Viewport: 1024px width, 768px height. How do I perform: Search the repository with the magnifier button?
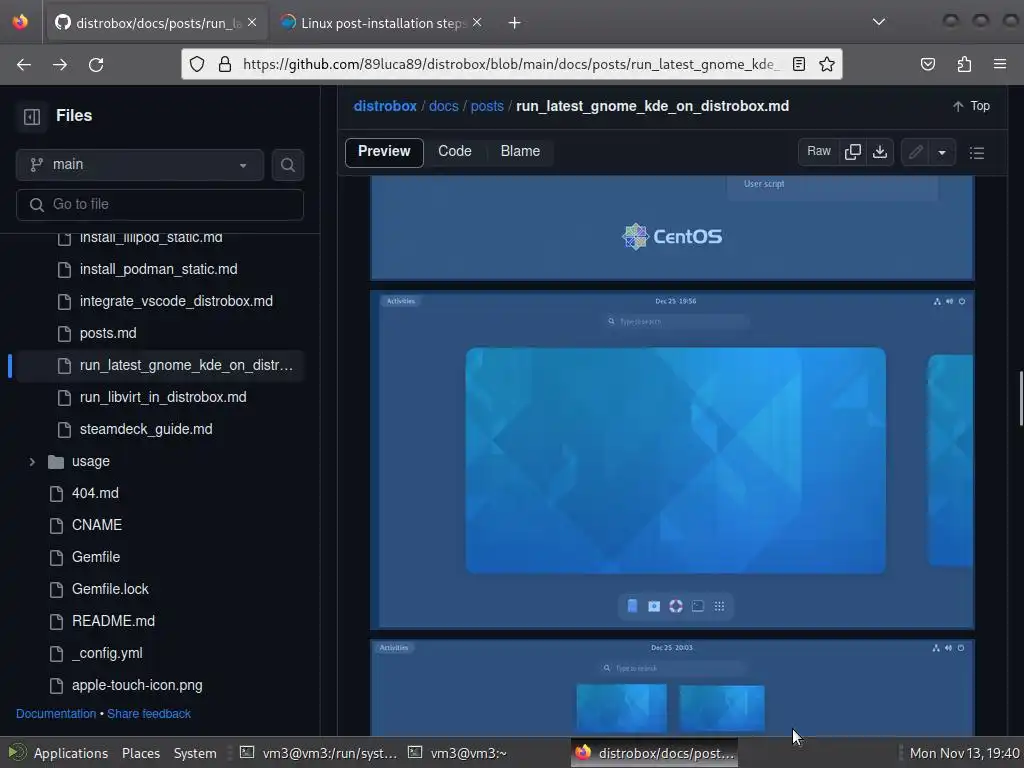click(287, 165)
